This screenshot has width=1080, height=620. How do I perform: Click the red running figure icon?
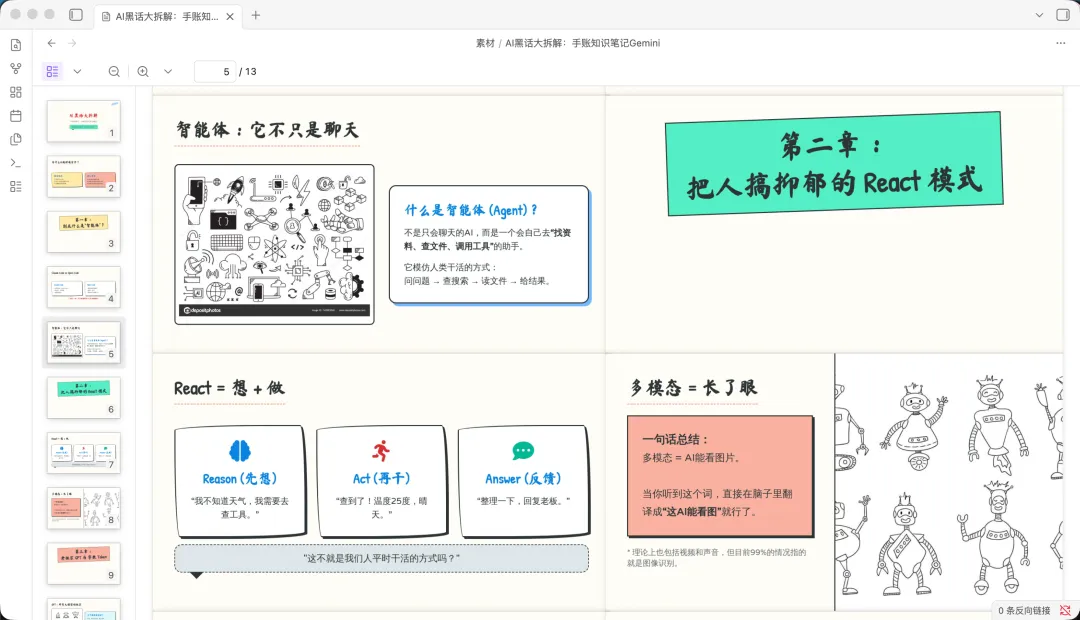[381, 451]
